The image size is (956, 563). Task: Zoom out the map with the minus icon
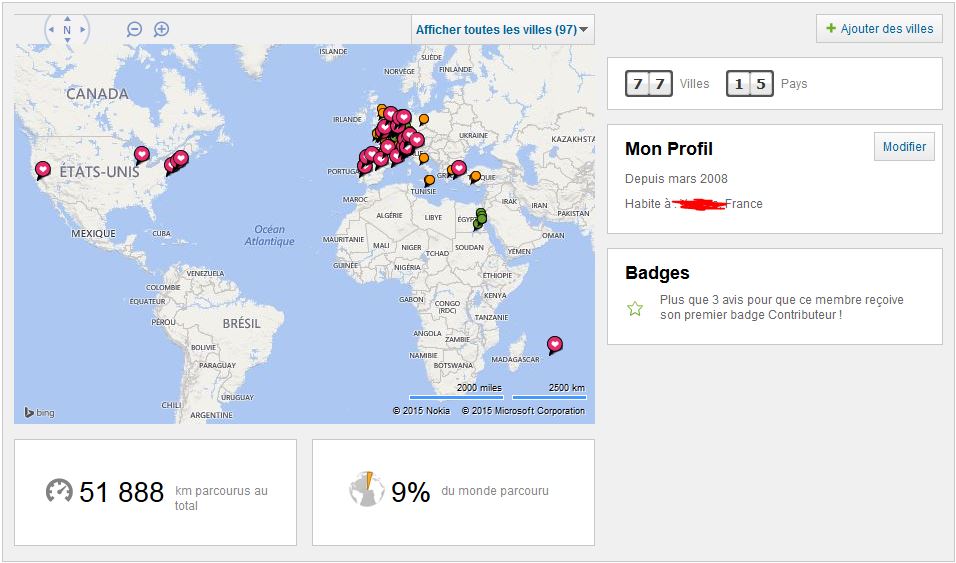click(134, 29)
